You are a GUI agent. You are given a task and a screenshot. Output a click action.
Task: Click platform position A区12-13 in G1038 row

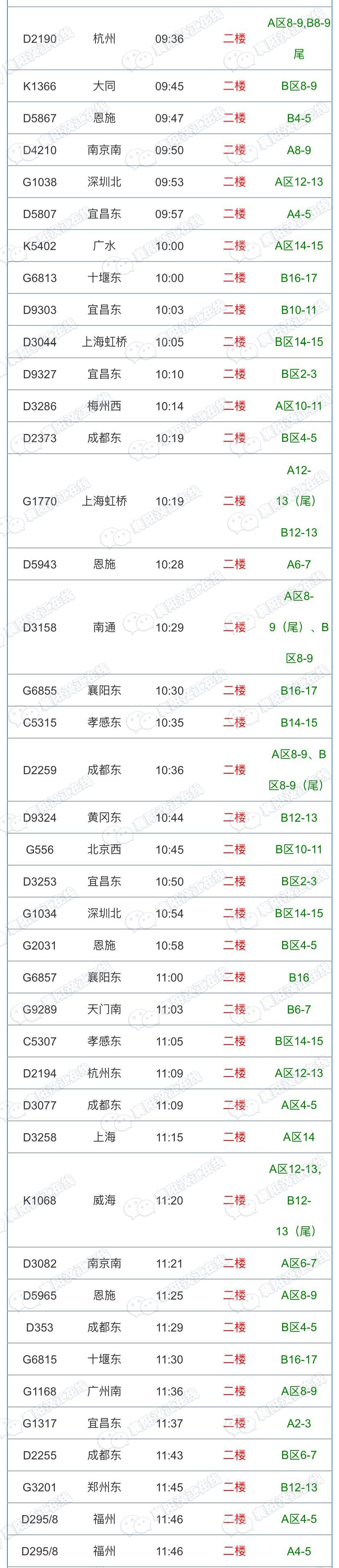(x=299, y=182)
